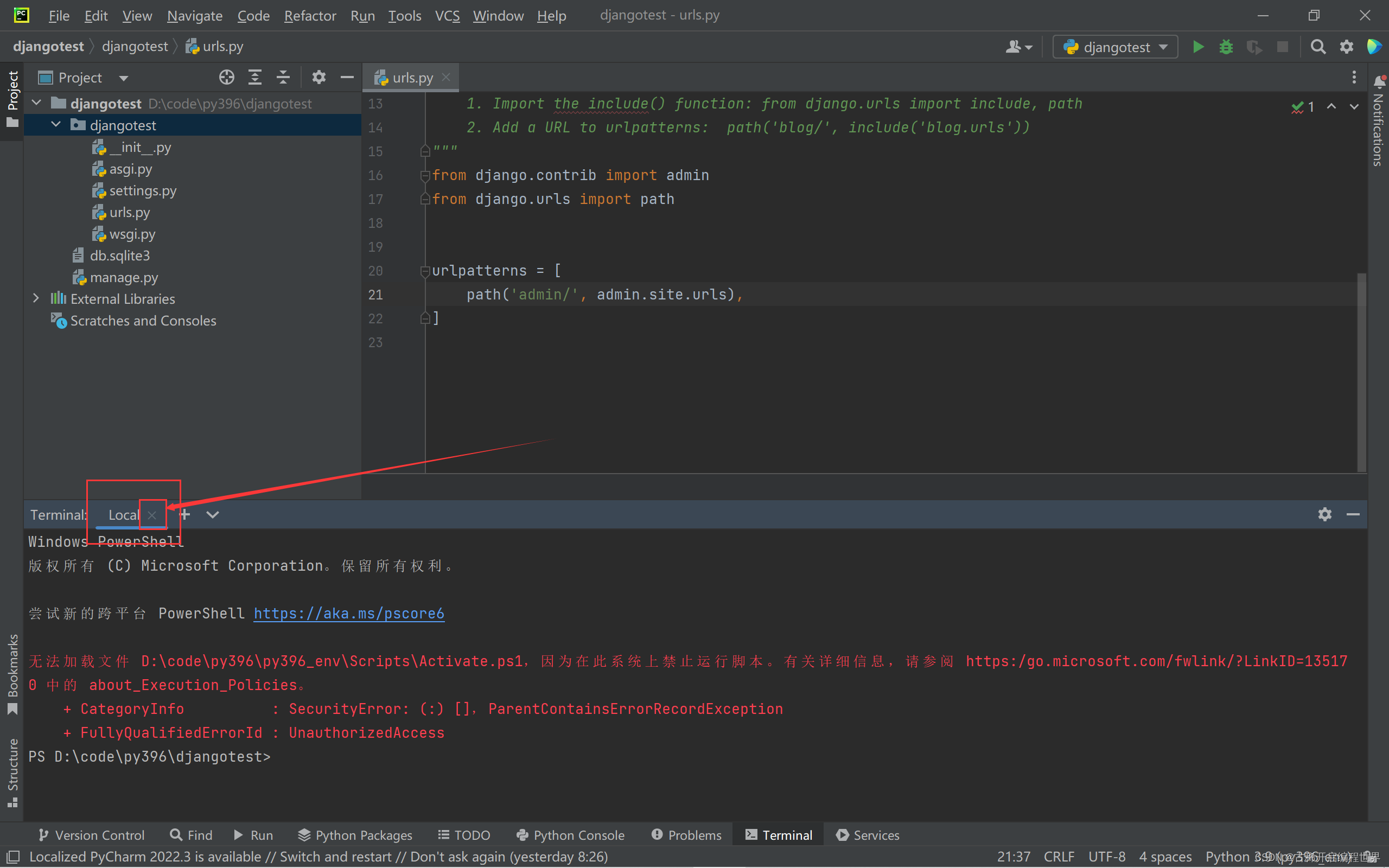The width and height of the screenshot is (1389, 868).
Task: Open the pscore6 PowerShell link
Action: point(349,613)
